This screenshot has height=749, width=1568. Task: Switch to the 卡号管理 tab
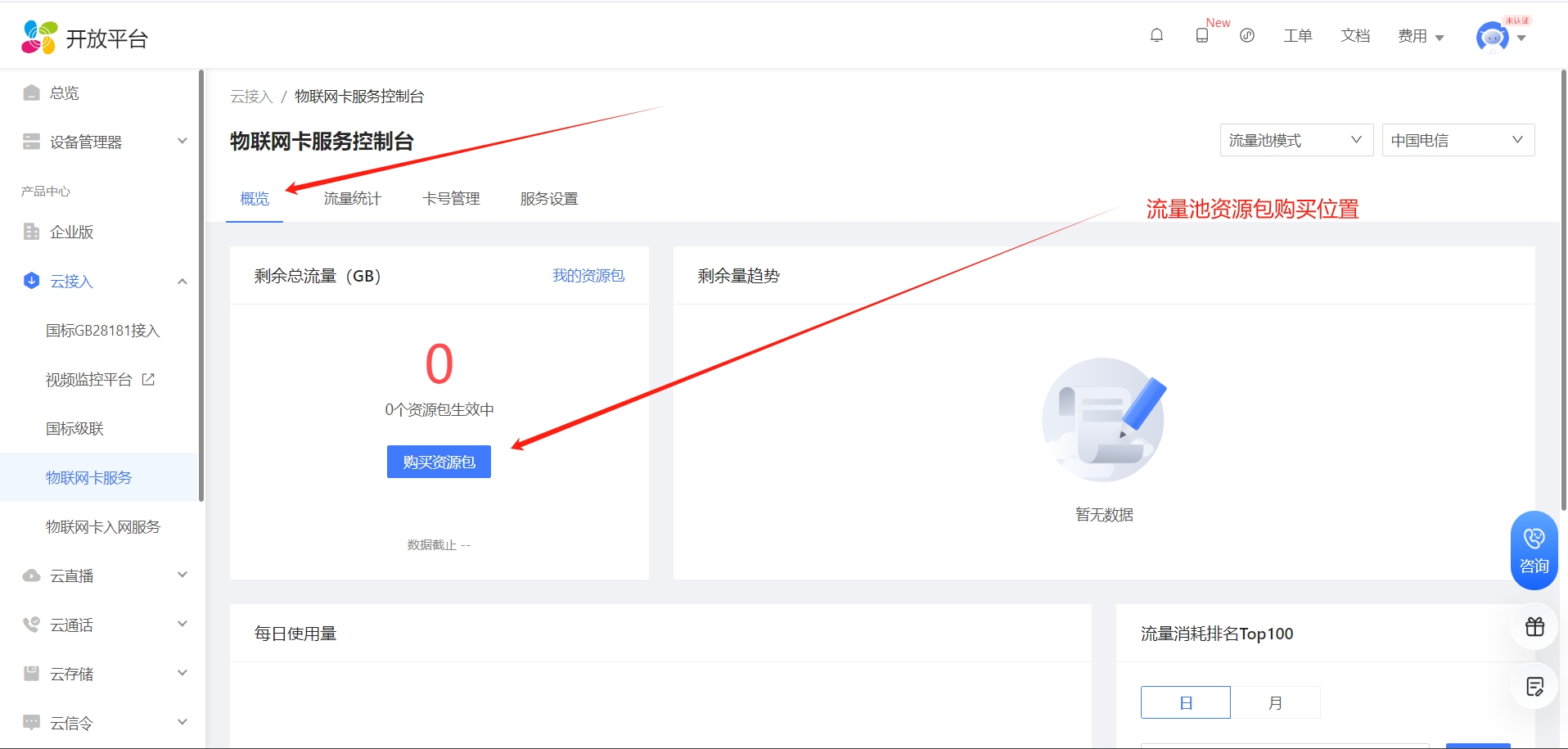[x=451, y=198]
